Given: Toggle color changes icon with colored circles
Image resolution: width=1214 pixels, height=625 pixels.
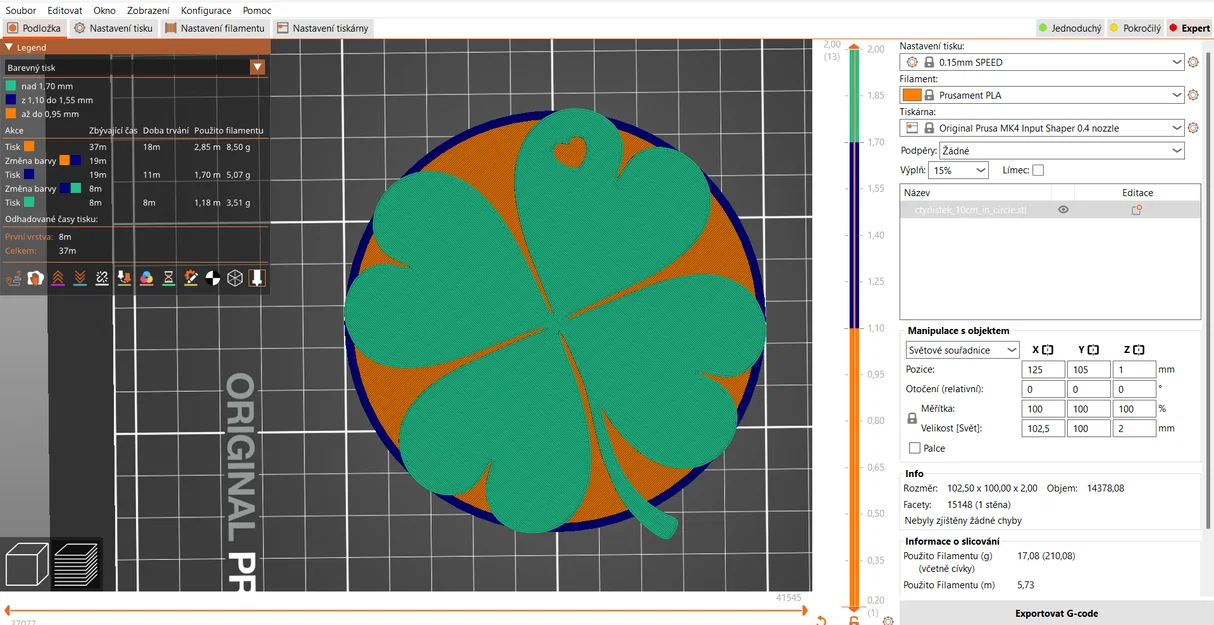Looking at the screenshot, I should 146,278.
